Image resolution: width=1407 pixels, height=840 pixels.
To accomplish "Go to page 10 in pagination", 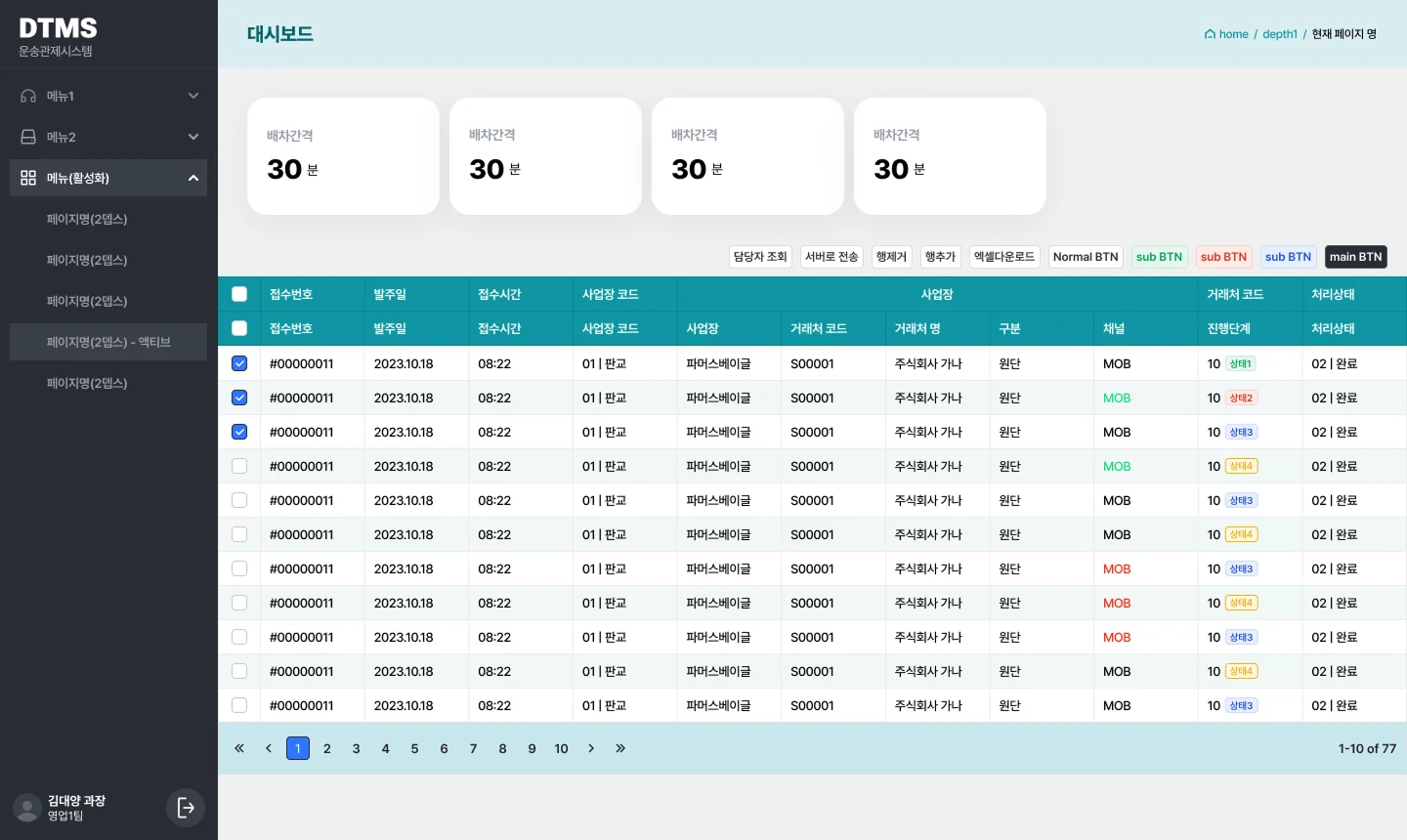I will [561, 748].
